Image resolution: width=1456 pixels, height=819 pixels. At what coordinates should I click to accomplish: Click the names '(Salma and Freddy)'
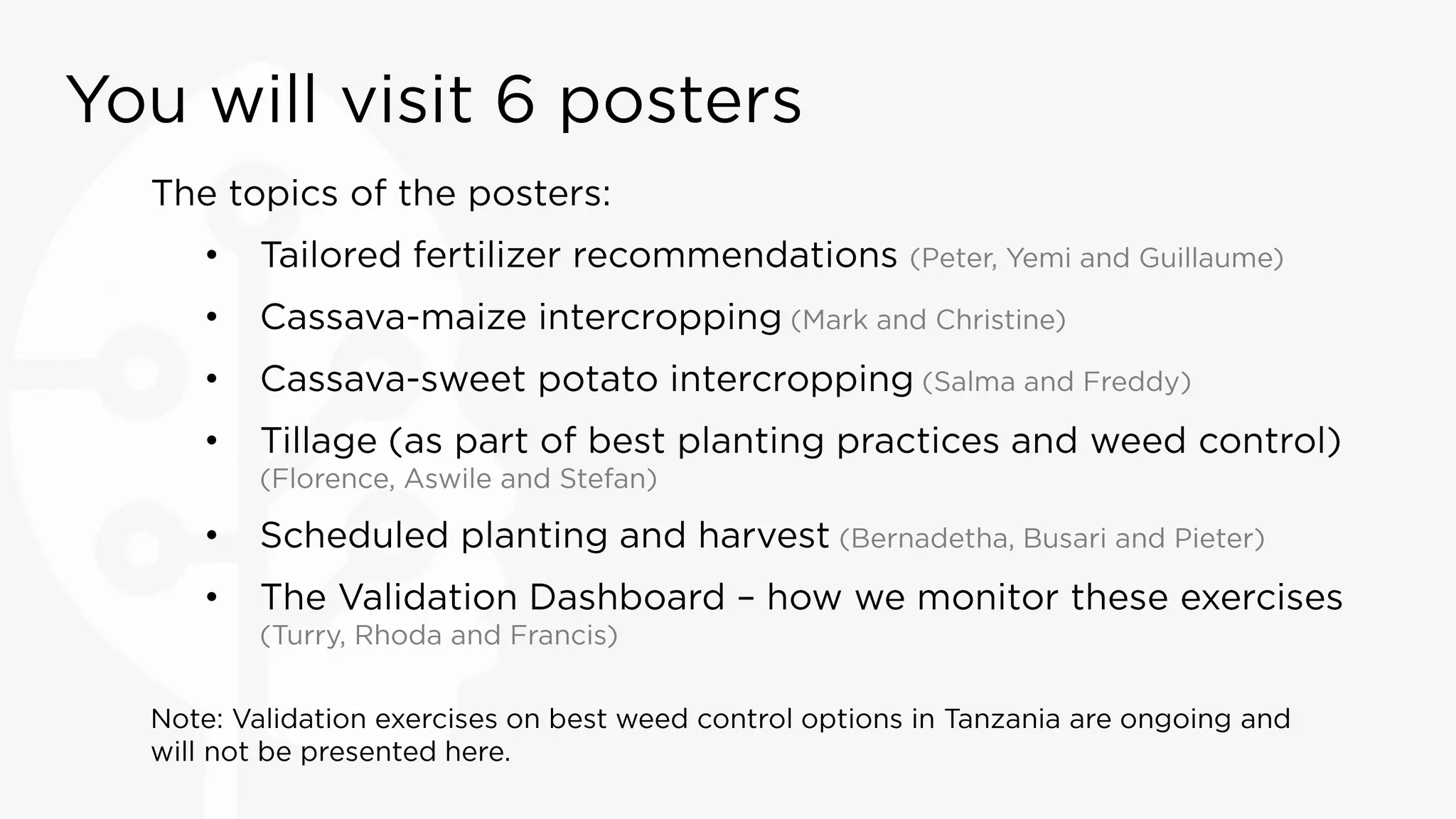pos(1056,382)
